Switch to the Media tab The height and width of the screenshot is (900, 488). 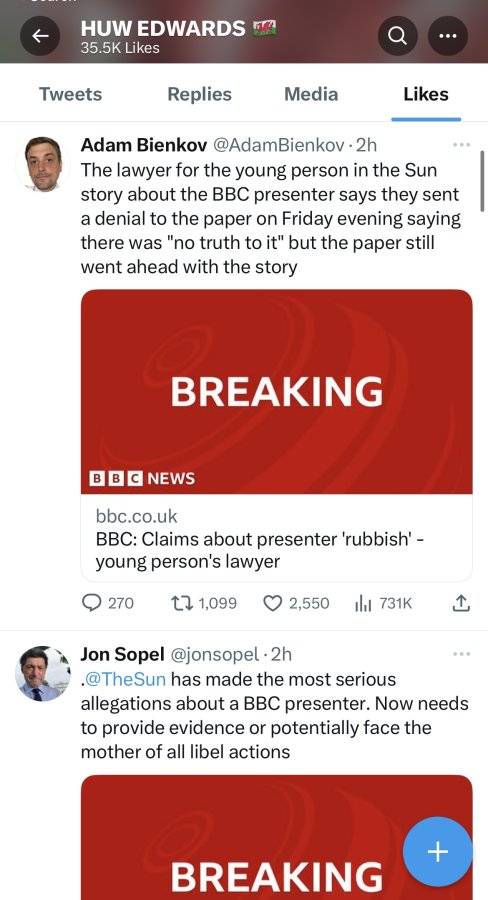(x=311, y=94)
